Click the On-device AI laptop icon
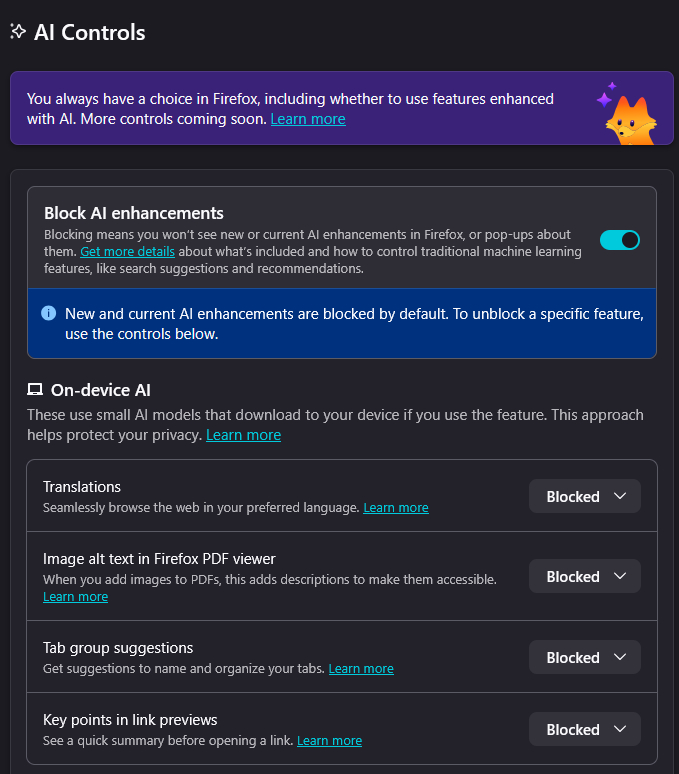Image resolution: width=679 pixels, height=774 pixels. click(x=35, y=390)
